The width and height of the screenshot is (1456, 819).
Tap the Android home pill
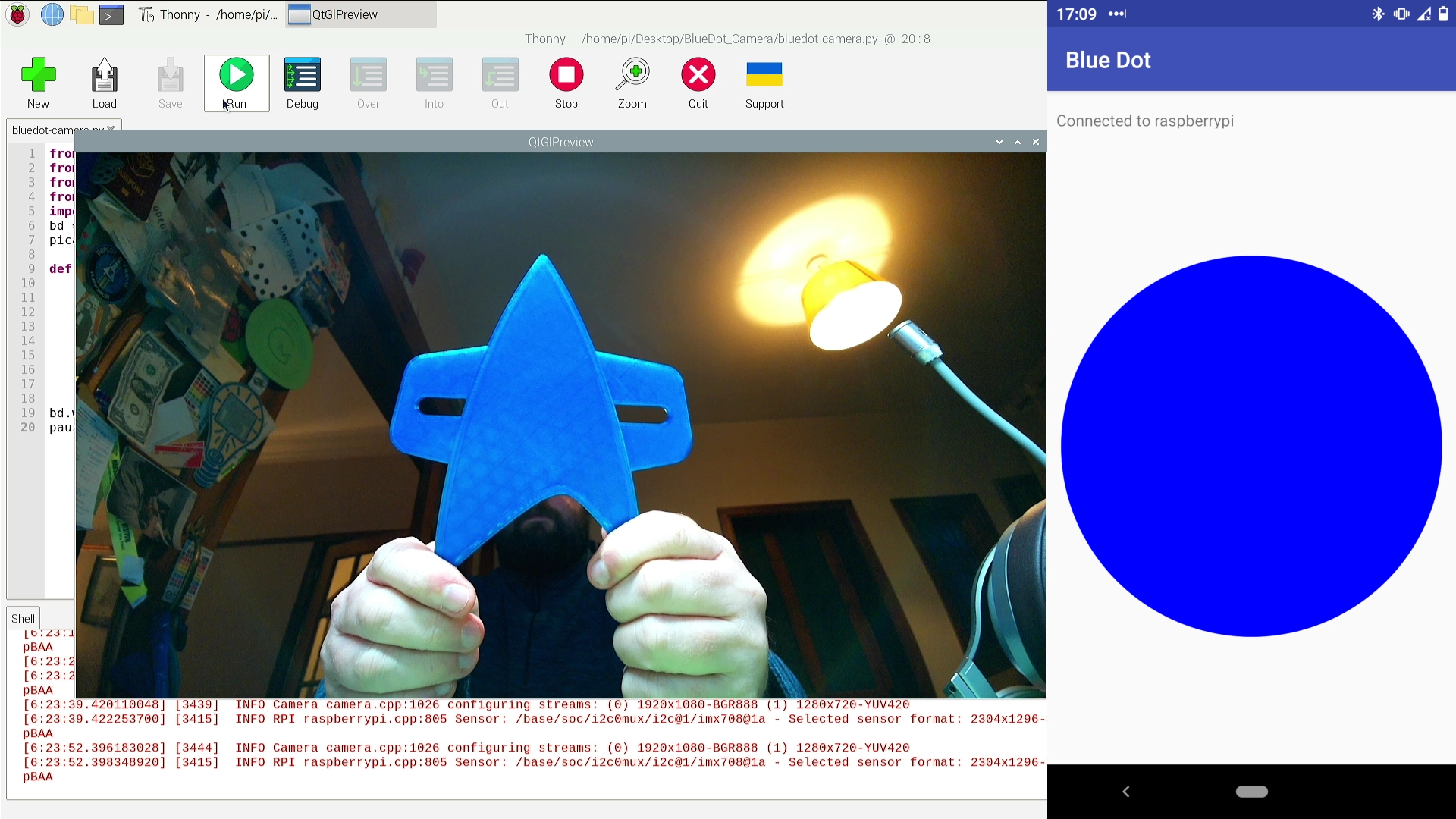pos(1251,792)
